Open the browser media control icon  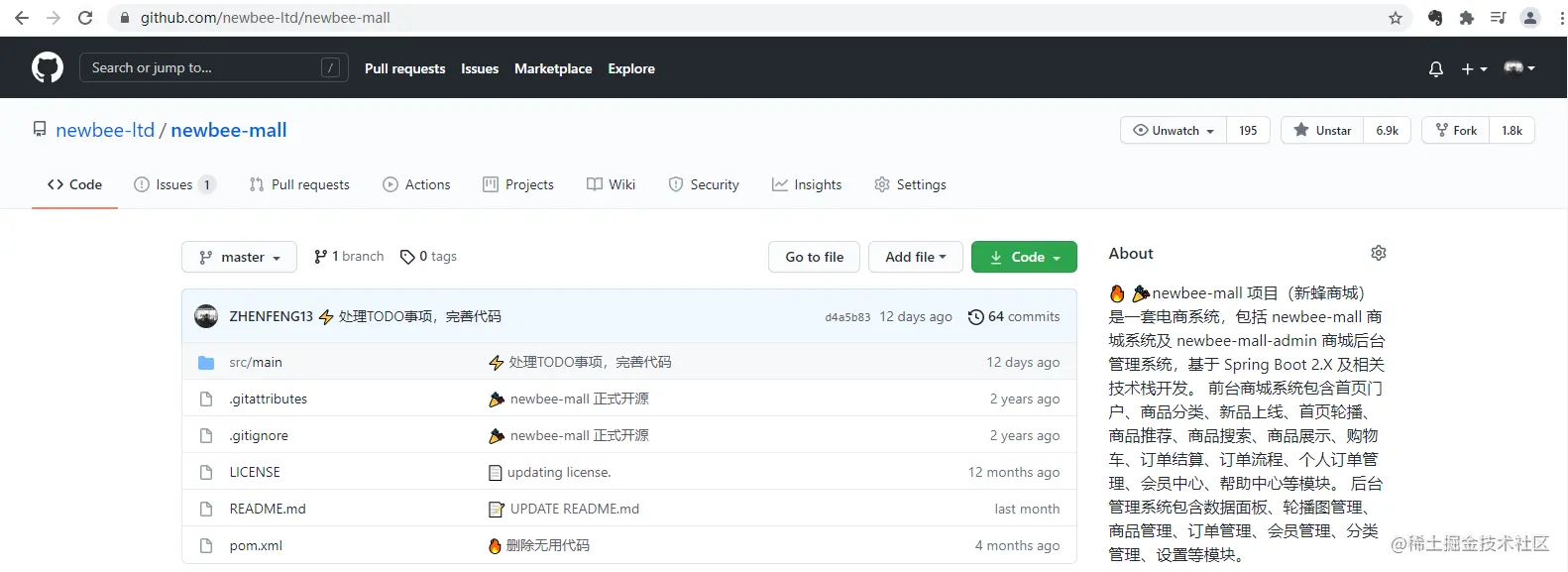1499,18
